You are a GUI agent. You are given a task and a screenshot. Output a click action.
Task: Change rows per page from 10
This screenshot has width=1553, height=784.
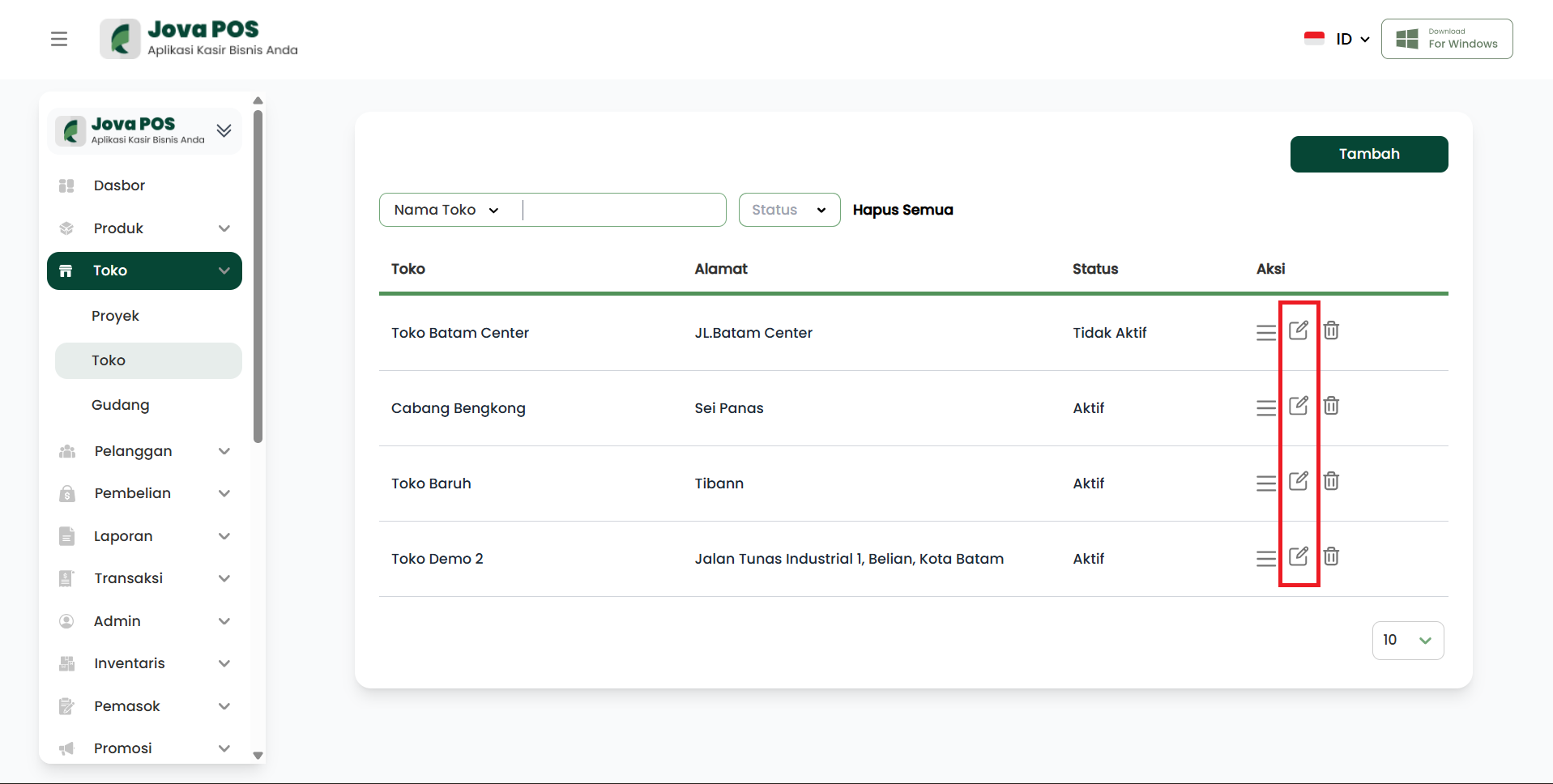(1407, 641)
